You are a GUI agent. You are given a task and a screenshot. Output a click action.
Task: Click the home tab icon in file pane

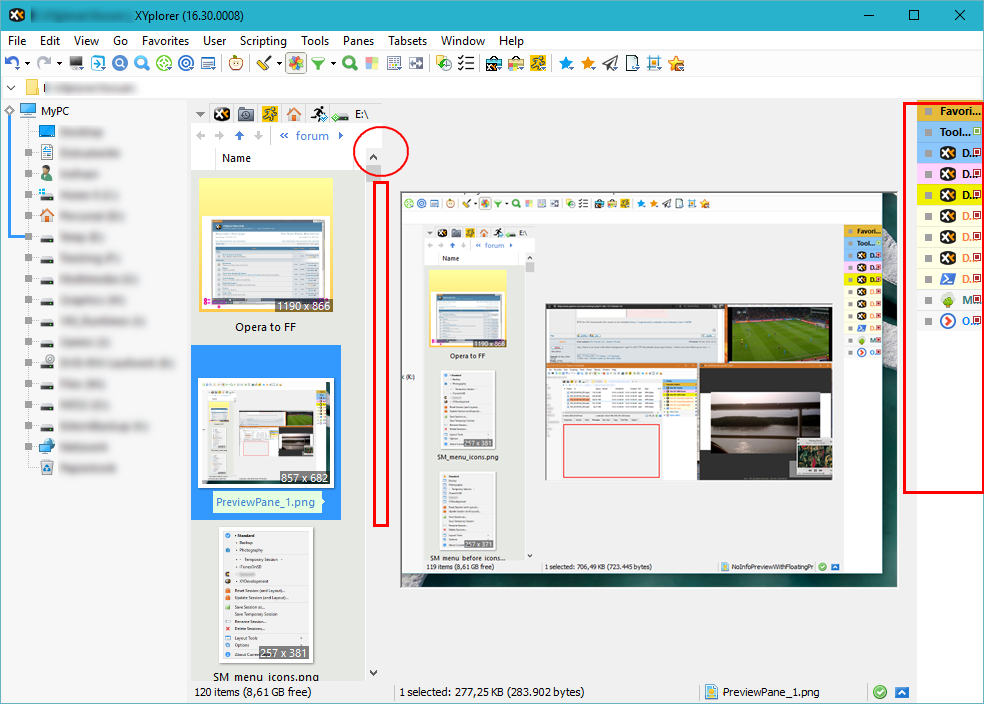click(x=293, y=114)
